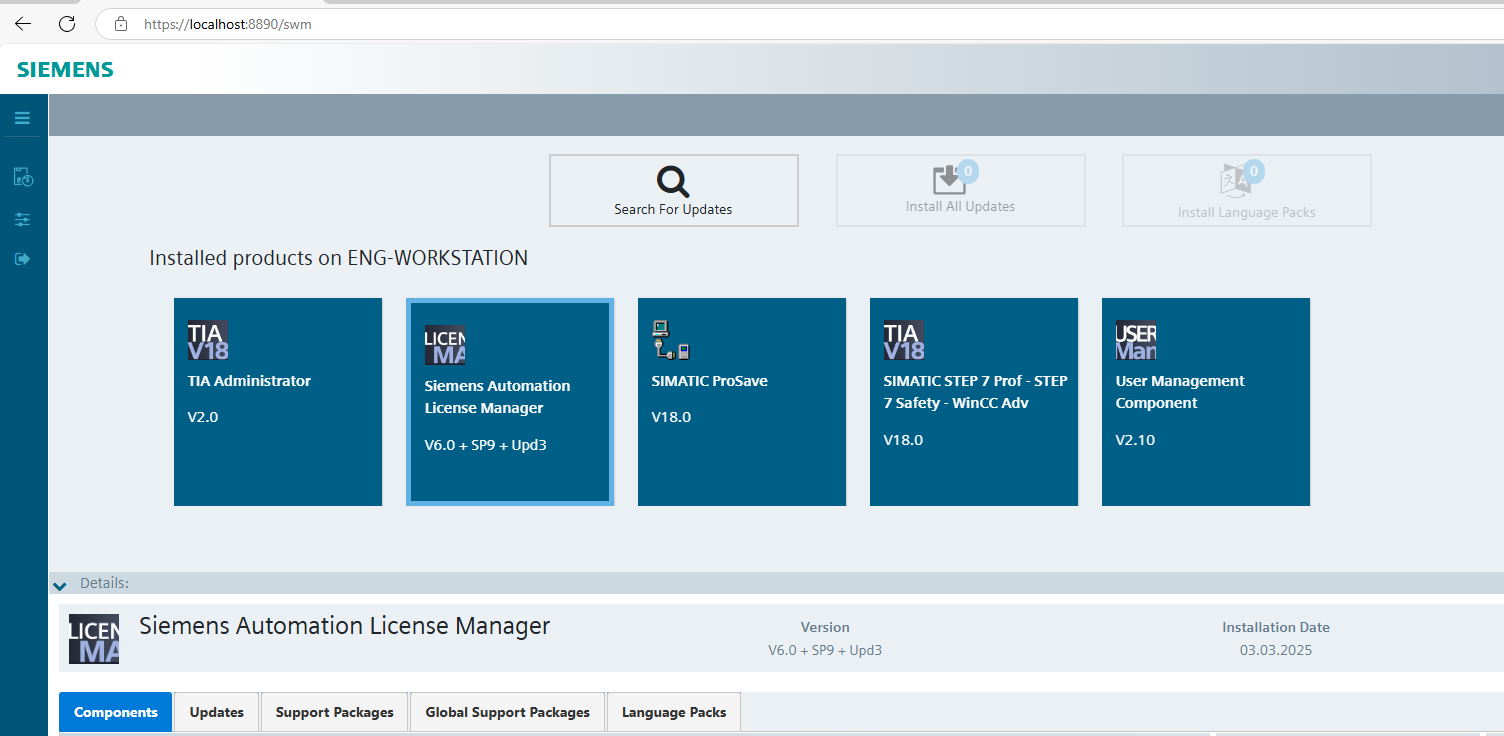Select the TIA Administrator product tile

tap(278, 401)
